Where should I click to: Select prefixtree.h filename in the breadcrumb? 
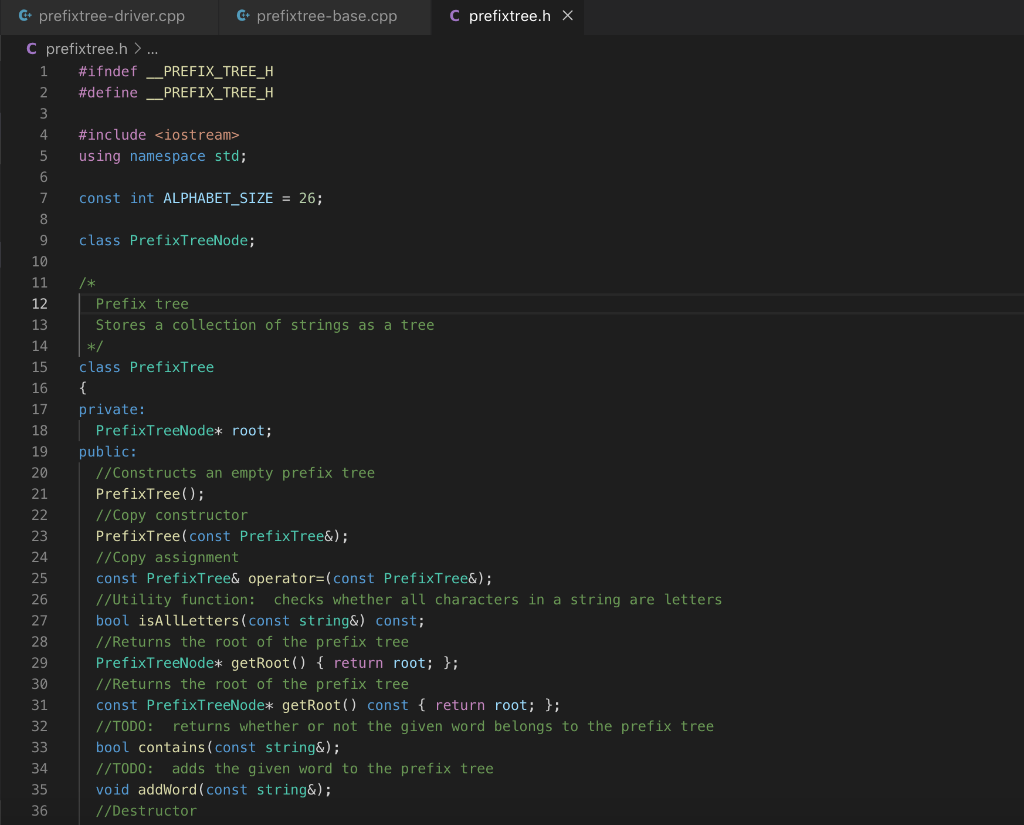click(87, 48)
